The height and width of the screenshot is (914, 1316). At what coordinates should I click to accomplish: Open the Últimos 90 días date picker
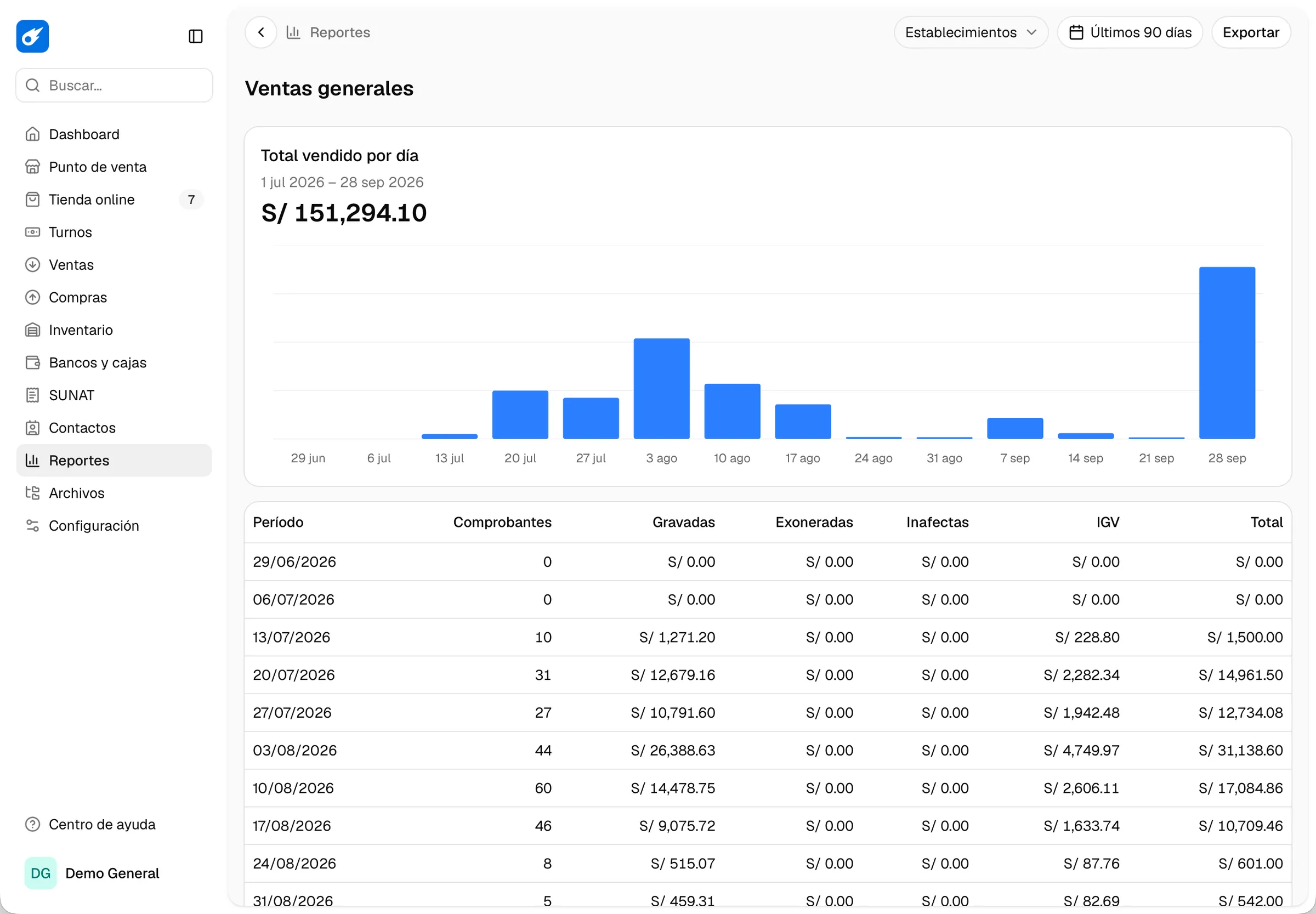pyautogui.click(x=1130, y=32)
